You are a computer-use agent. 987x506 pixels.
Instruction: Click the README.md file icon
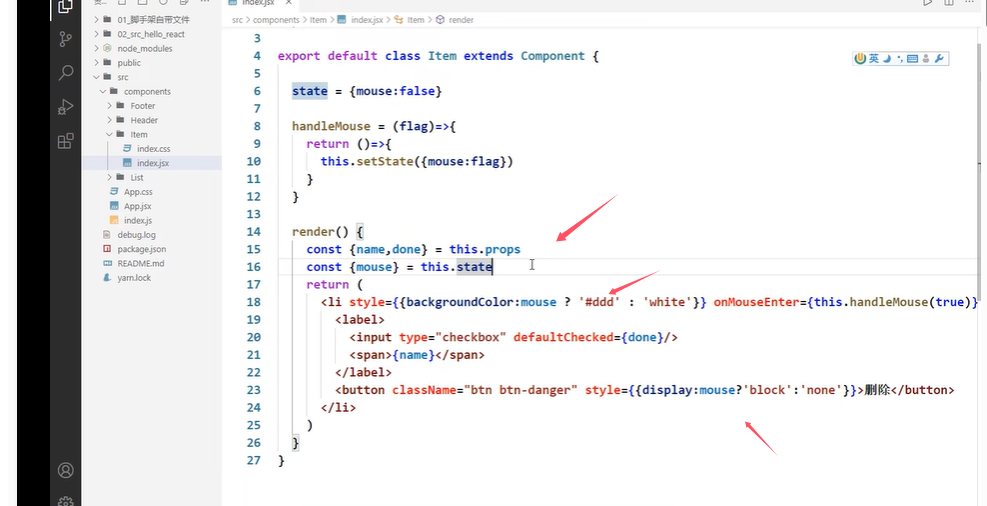(106, 263)
